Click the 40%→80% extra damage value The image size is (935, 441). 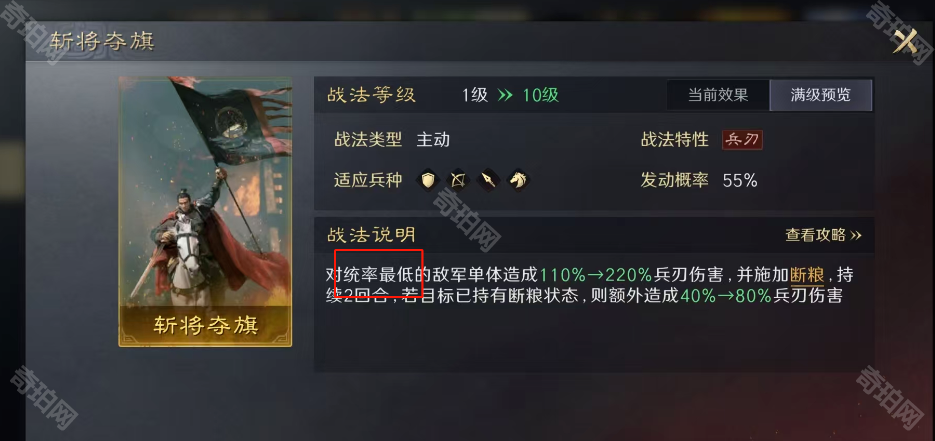click(x=726, y=296)
